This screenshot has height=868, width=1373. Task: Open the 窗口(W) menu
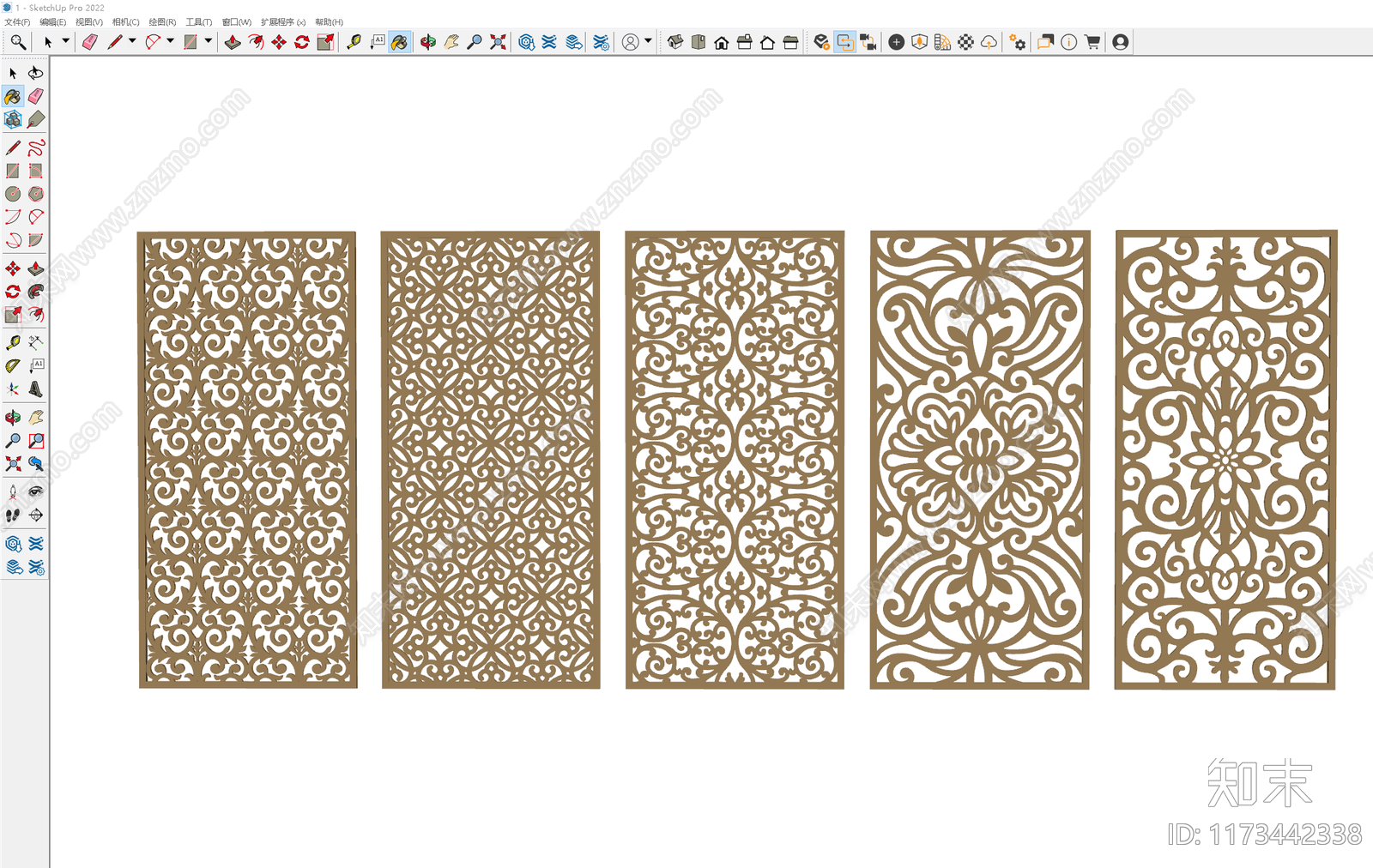tap(237, 22)
